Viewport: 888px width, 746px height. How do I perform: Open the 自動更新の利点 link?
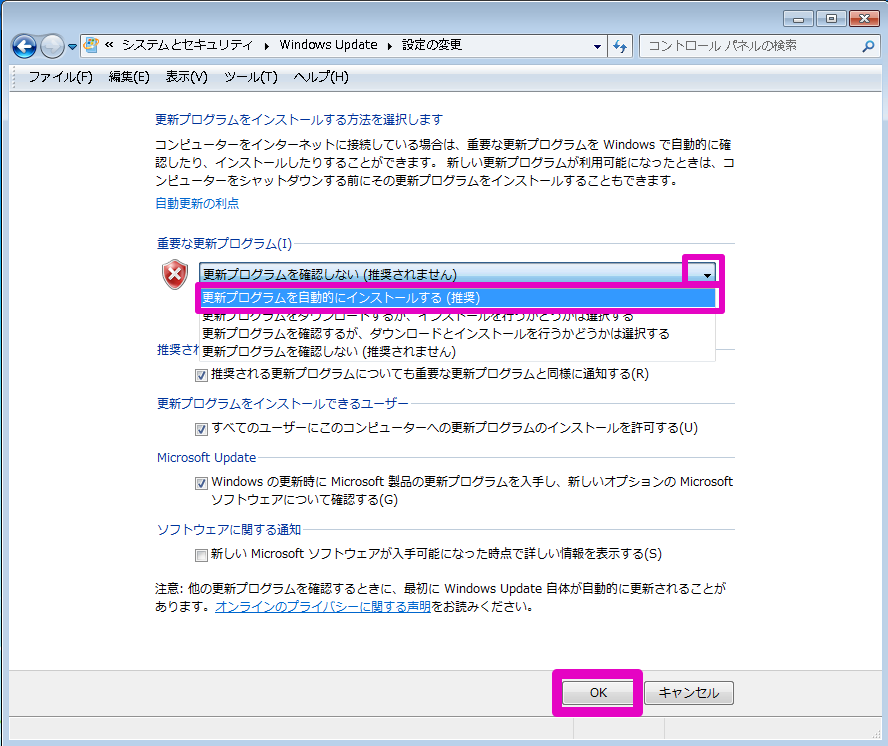(197, 203)
